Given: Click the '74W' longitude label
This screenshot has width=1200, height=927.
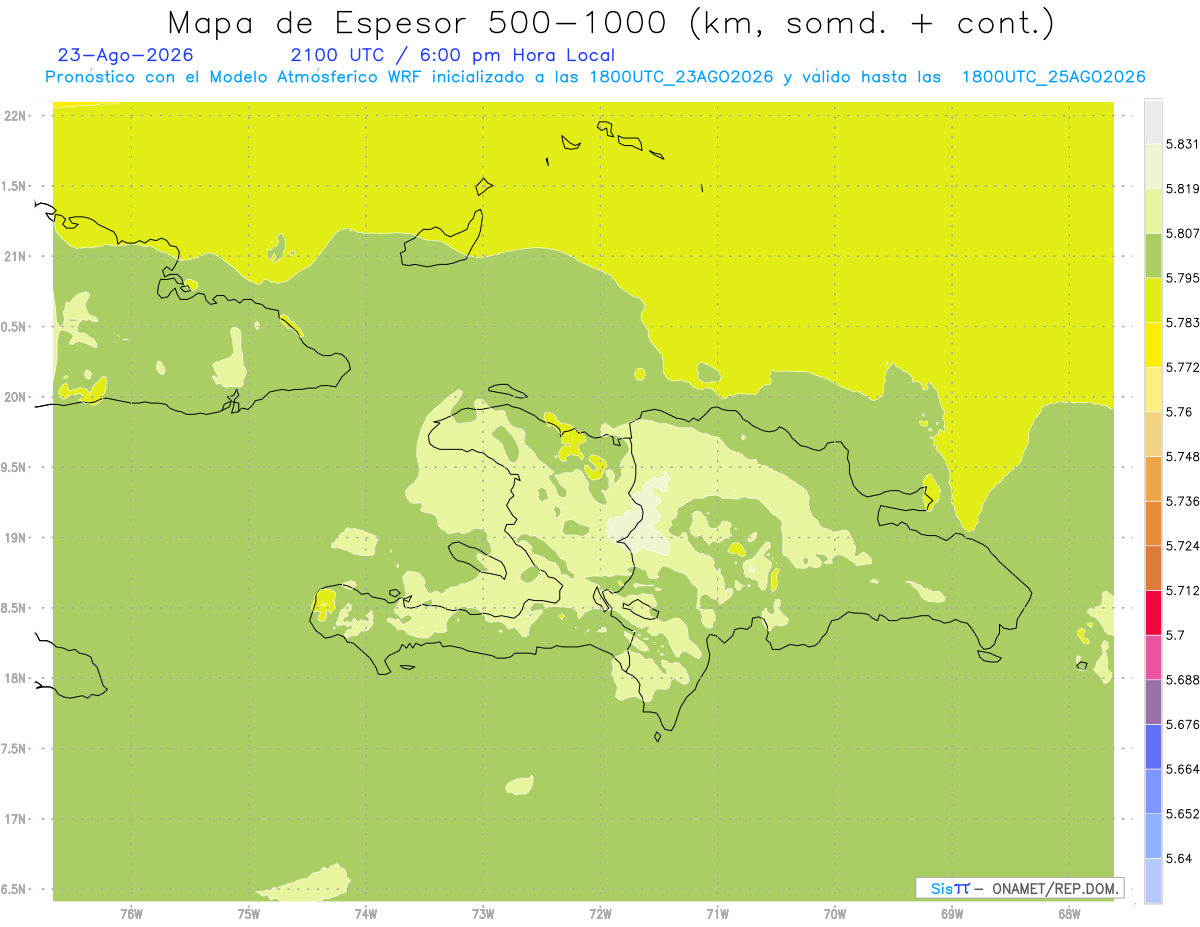Looking at the screenshot, I should click(365, 914).
